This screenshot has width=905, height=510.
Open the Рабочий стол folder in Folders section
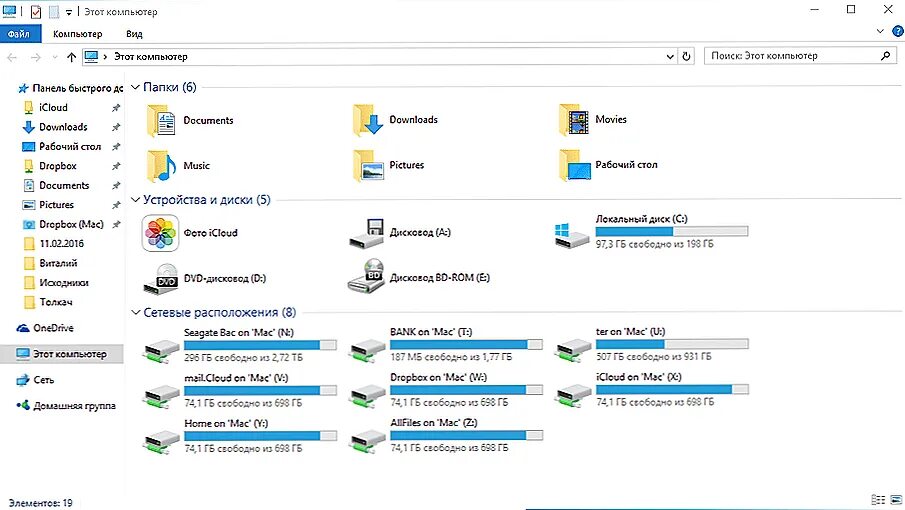574,165
